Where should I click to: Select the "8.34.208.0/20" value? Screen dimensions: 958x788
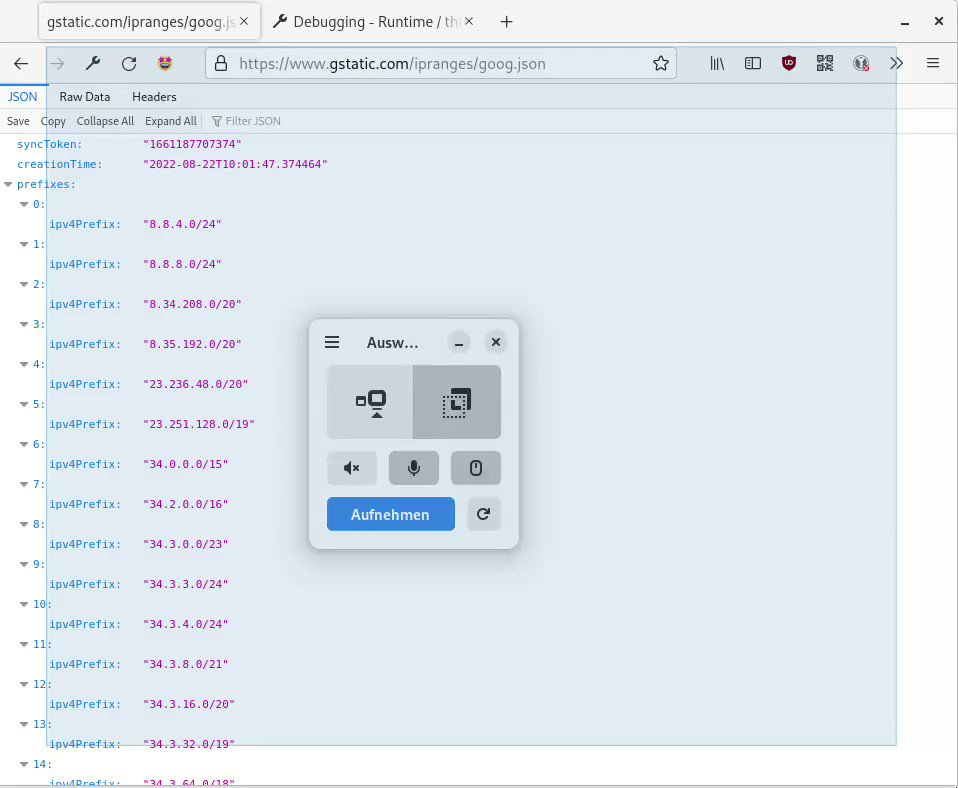point(192,304)
